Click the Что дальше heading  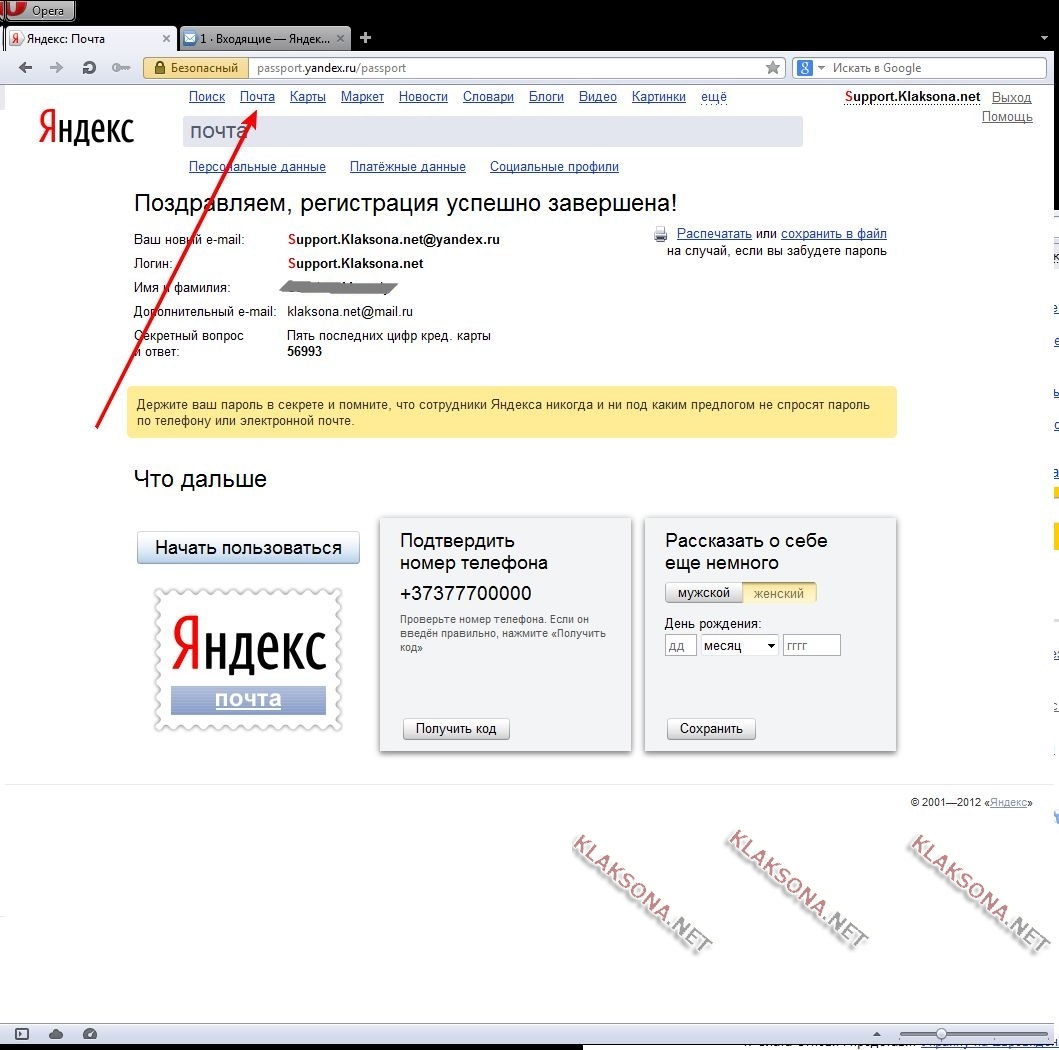[x=200, y=479]
